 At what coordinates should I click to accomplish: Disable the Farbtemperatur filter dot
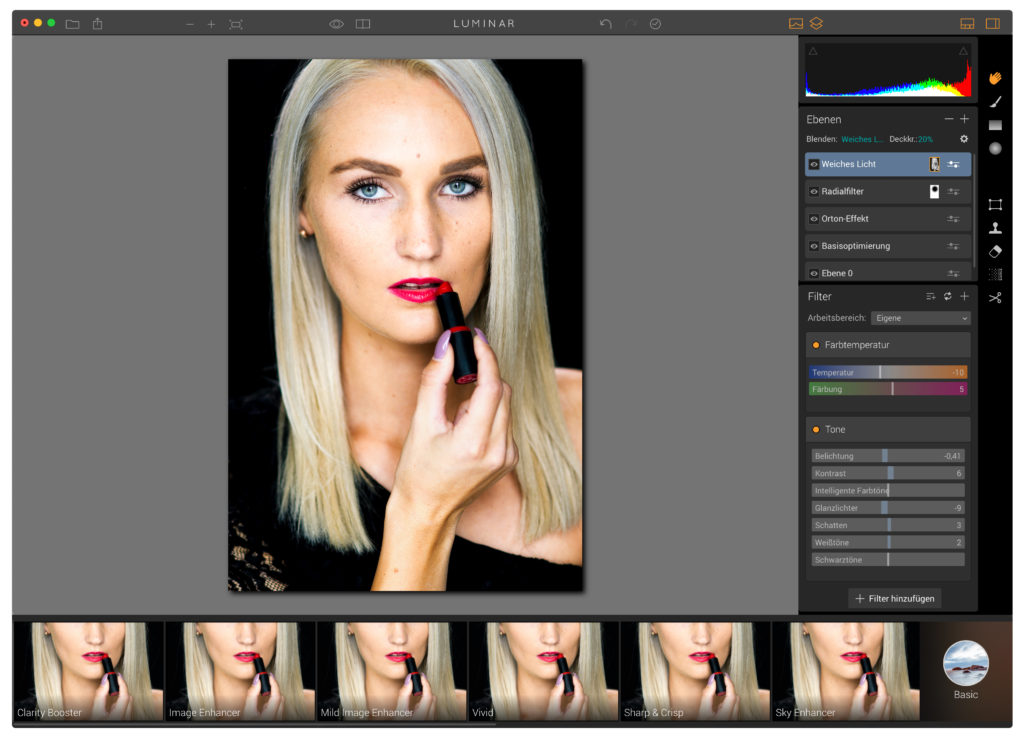816,345
